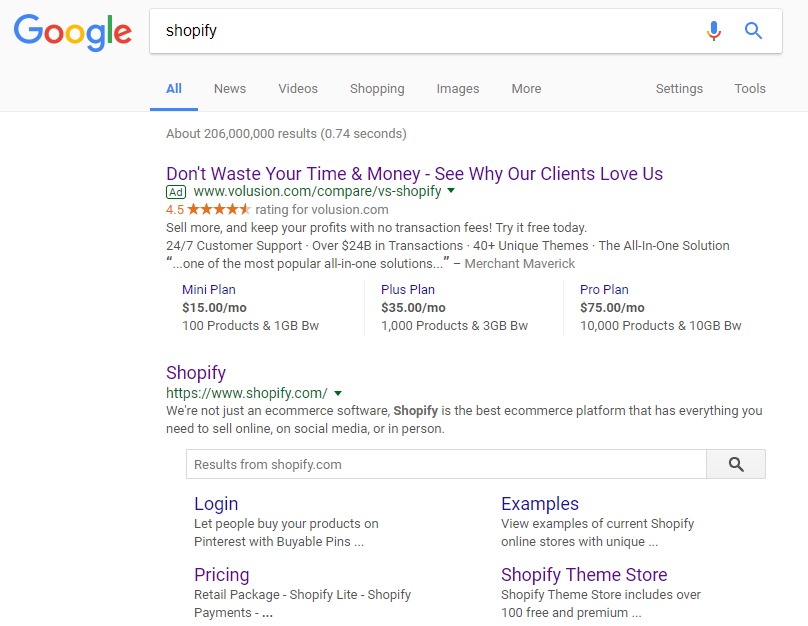This screenshot has height=626, width=808.
Task: Click the rating for volusion.com text
Action: click(x=322, y=210)
